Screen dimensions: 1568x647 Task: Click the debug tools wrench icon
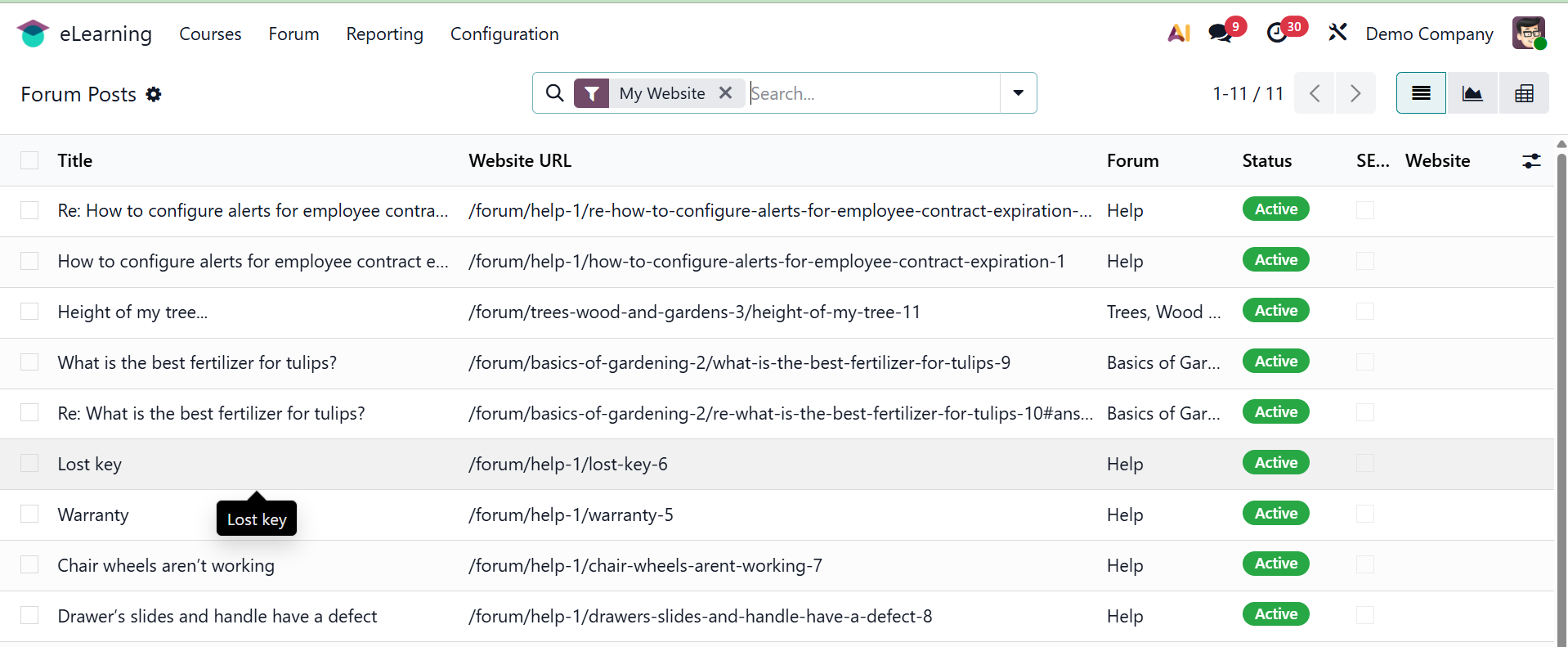[x=1337, y=34]
